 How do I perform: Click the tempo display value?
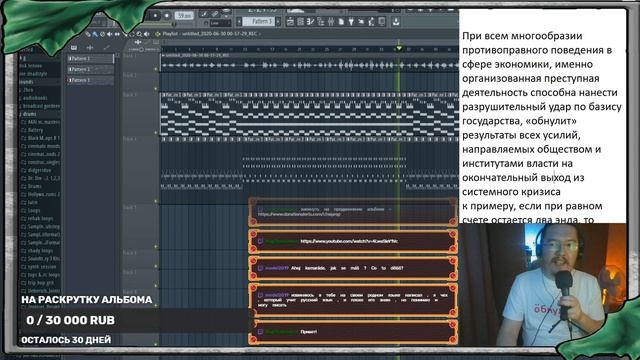click(x=184, y=15)
